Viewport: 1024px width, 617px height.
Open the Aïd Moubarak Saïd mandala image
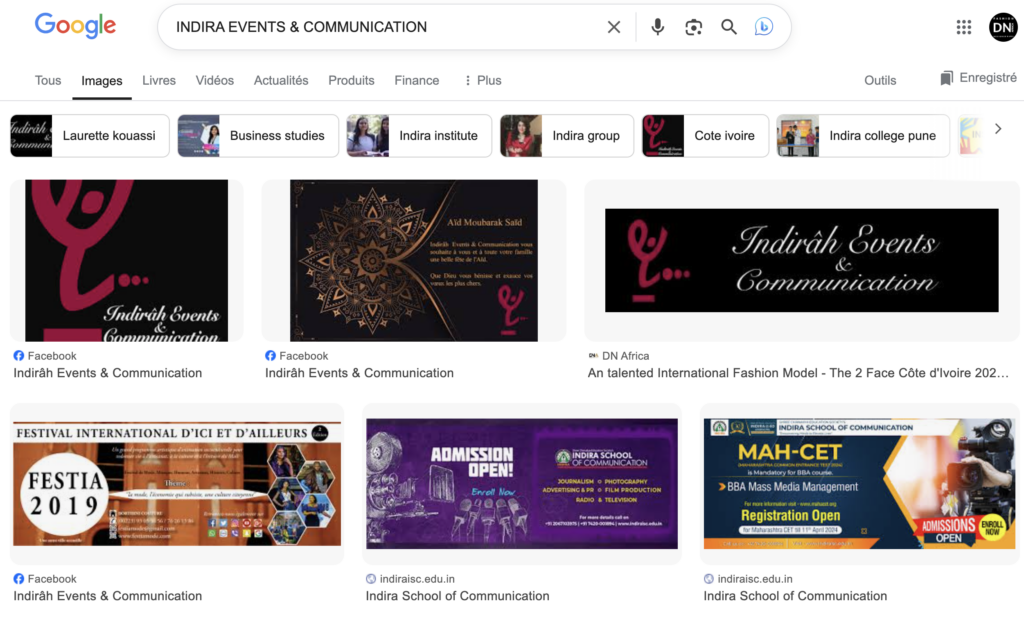click(x=414, y=261)
